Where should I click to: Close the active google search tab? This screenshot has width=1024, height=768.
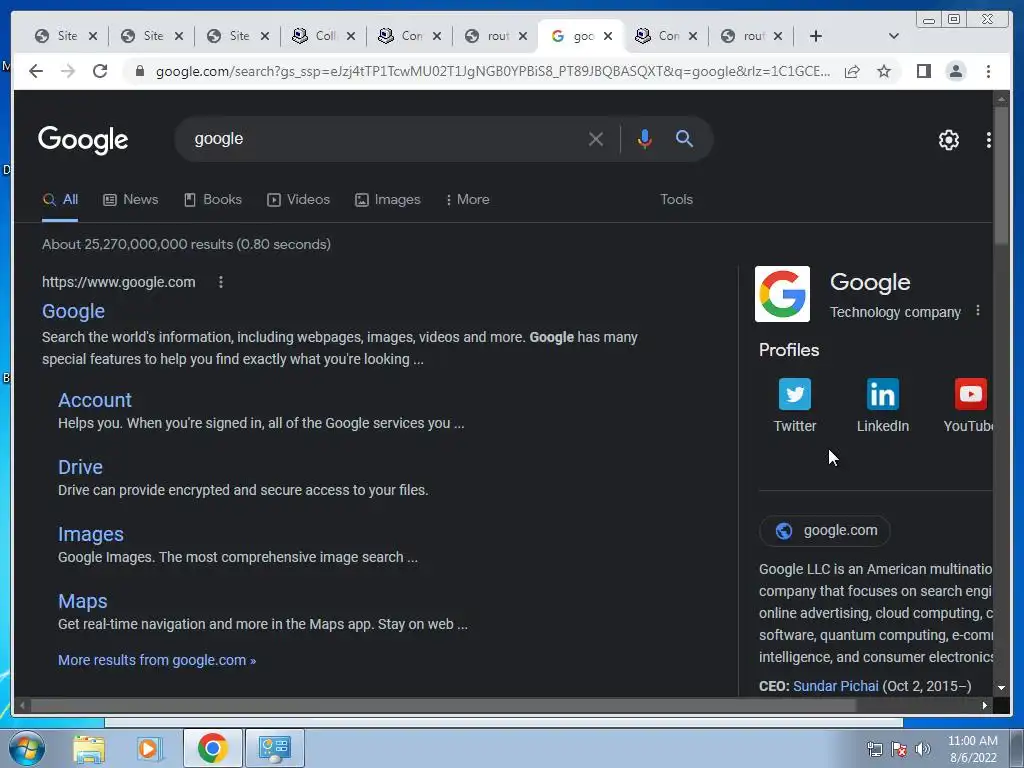pyautogui.click(x=608, y=36)
